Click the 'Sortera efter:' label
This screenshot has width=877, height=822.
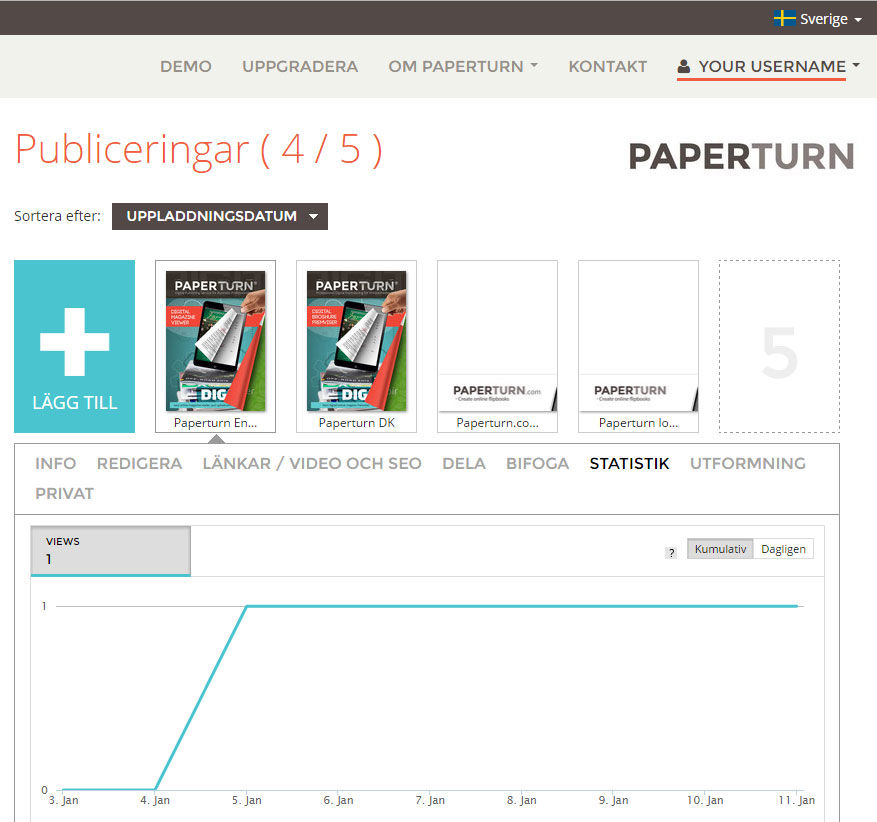coord(57,216)
